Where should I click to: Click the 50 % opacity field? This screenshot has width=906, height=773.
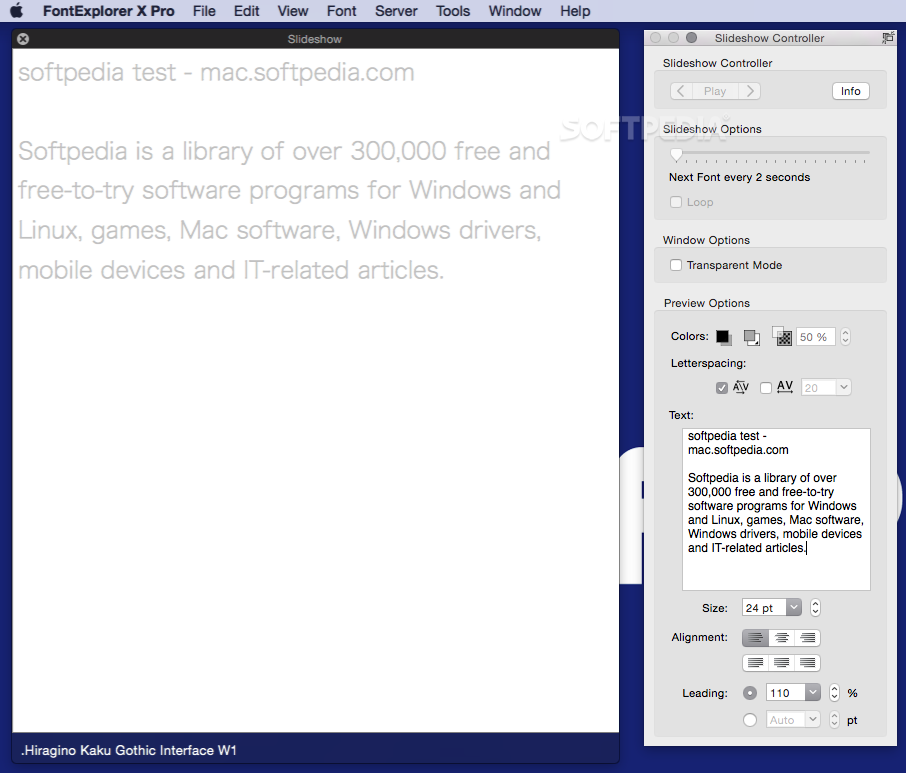point(815,337)
